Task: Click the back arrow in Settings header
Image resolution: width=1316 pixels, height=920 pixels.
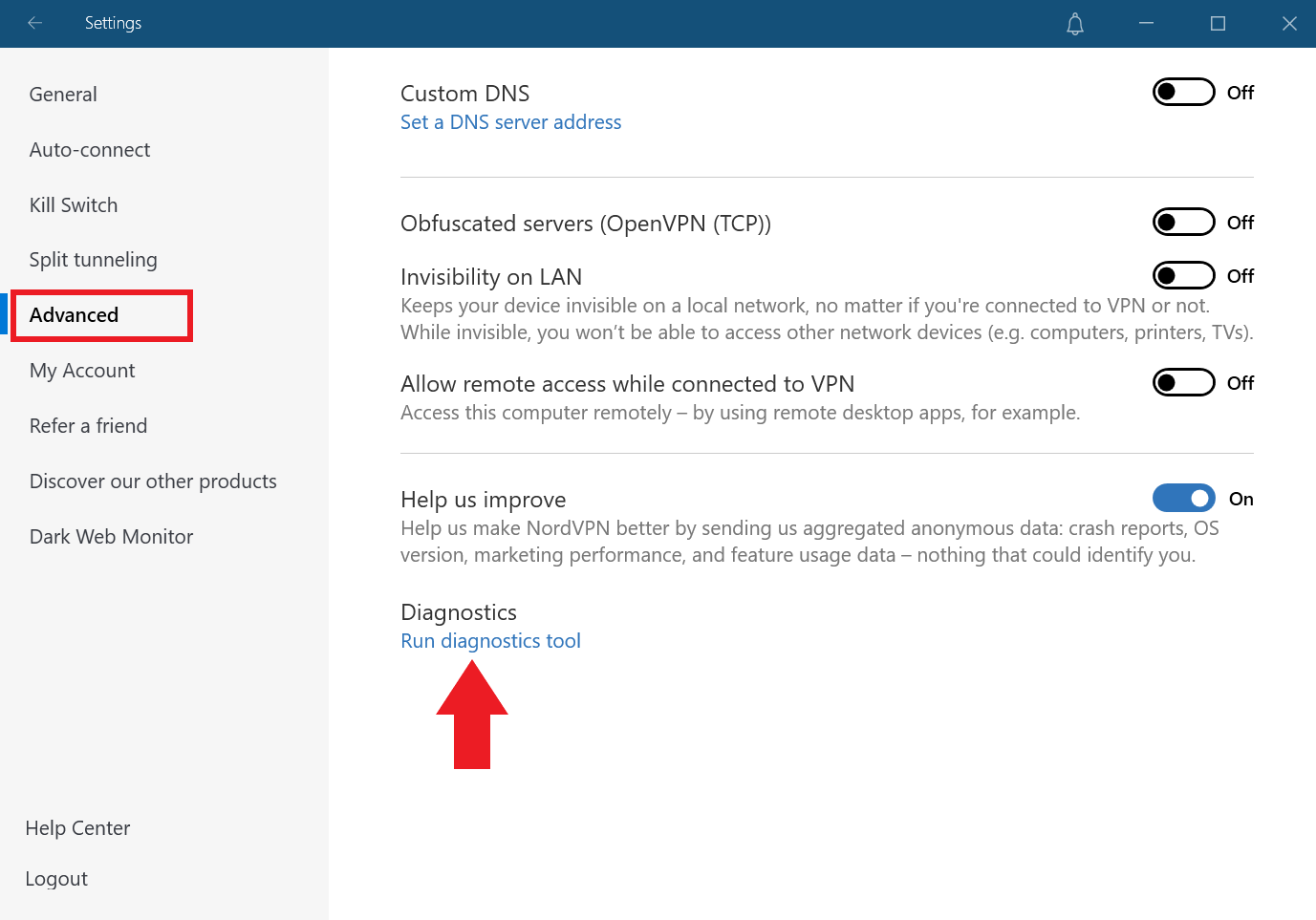Action: tap(35, 23)
